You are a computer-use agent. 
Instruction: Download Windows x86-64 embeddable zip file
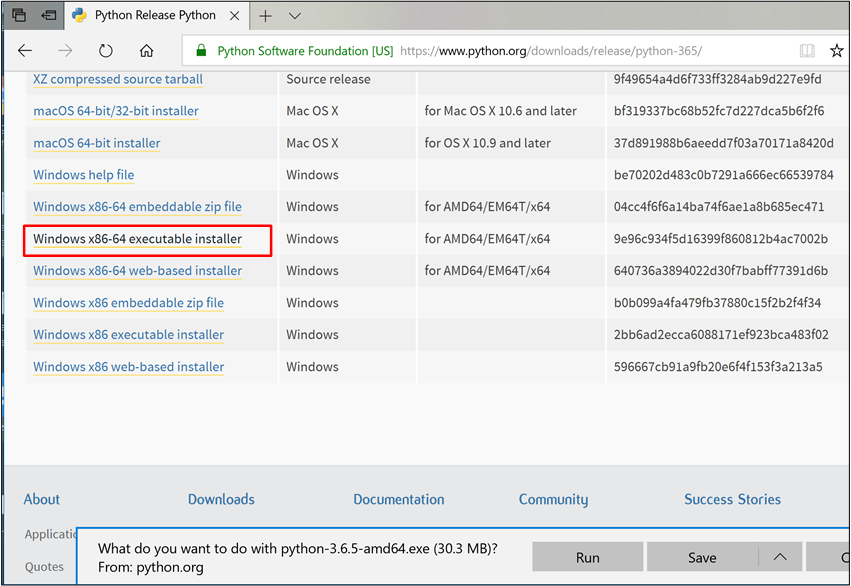pyautogui.click(x=137, y=207)
